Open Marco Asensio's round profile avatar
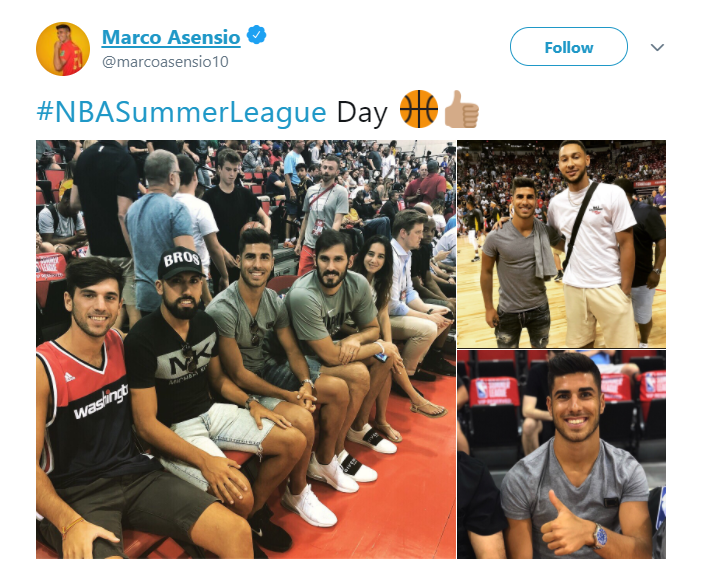Screen dimensions: 701x576 point(63,49)
